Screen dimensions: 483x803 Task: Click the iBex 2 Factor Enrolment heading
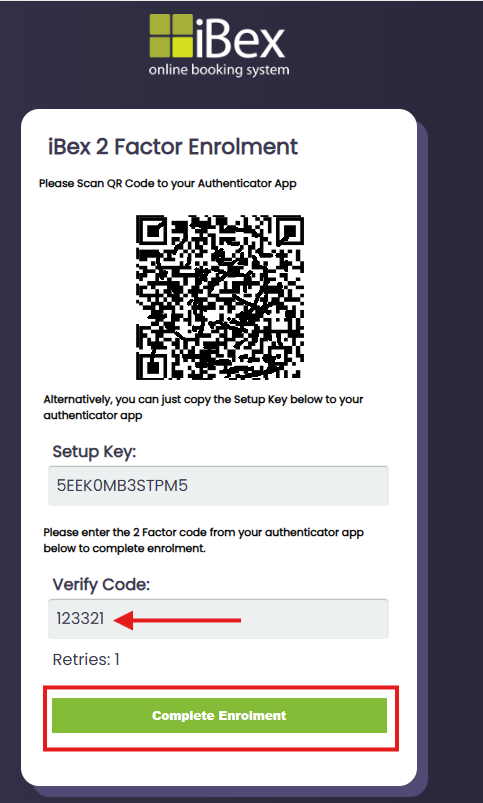[173, 147]
